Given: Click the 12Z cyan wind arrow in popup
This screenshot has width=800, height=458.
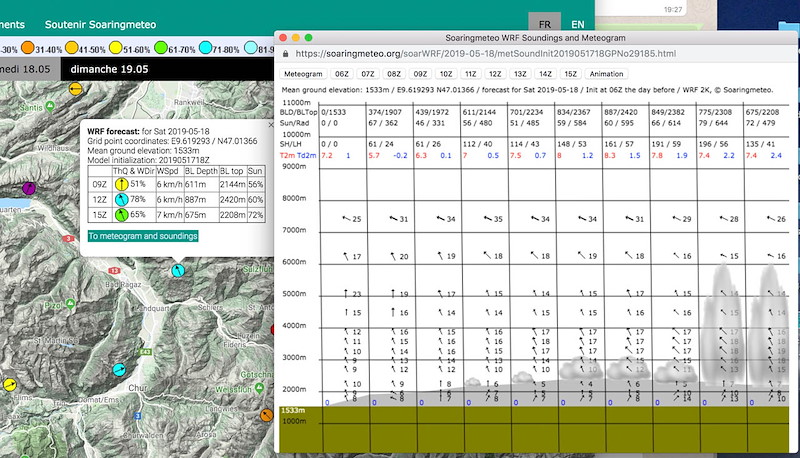Looking at the screenshot, I should click(121, 199).
